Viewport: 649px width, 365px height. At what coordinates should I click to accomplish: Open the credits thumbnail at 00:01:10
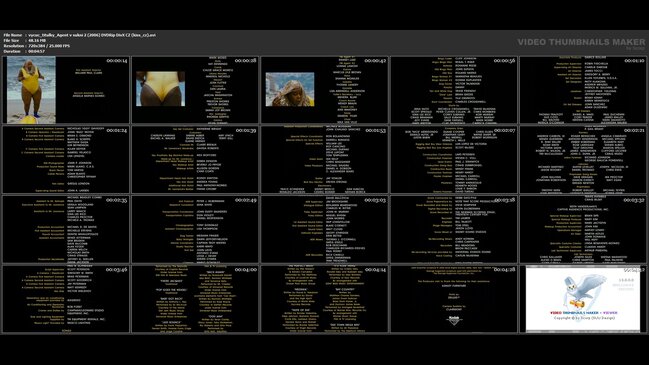tap(583, 90)
